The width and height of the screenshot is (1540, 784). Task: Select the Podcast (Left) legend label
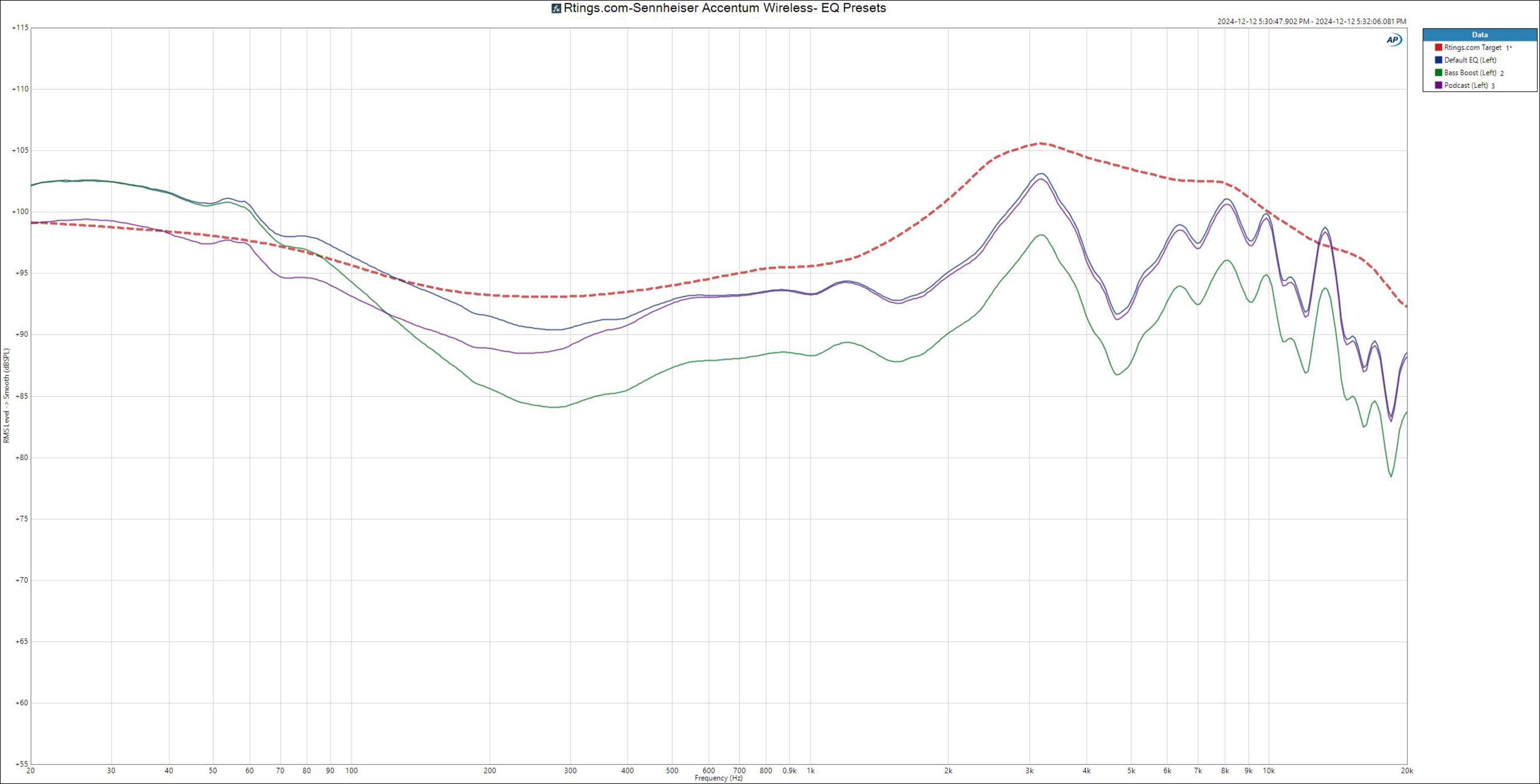coord(1466,85)
